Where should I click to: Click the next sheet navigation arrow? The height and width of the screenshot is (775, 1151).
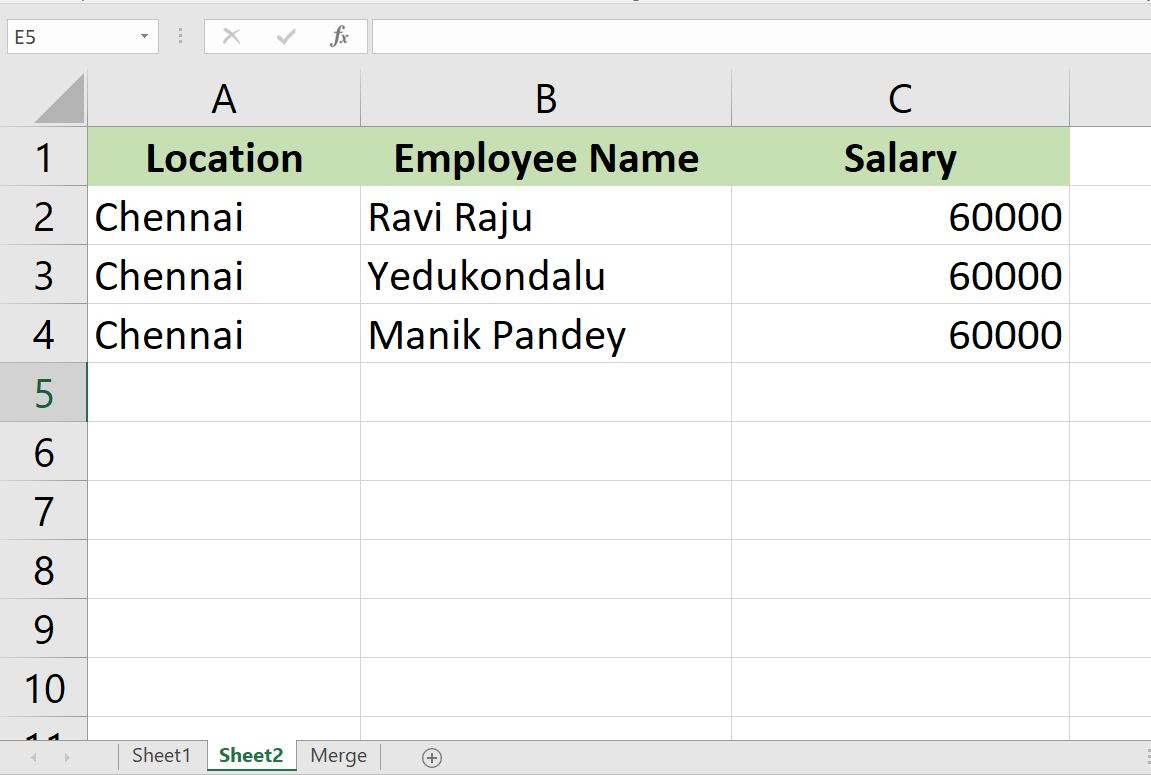[x=67, y=757]
